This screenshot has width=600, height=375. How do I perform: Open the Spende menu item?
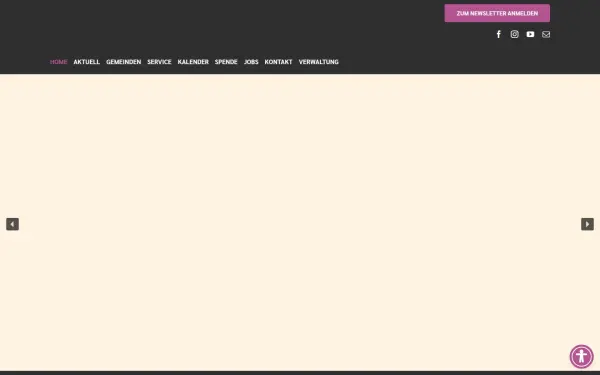[226, 62]
